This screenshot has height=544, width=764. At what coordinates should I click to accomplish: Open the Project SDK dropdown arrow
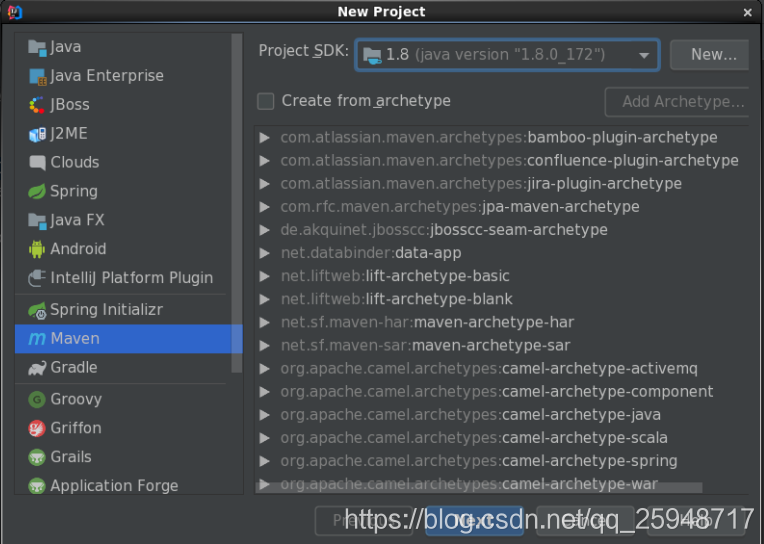pyautogui.click(x=644, y=55)
